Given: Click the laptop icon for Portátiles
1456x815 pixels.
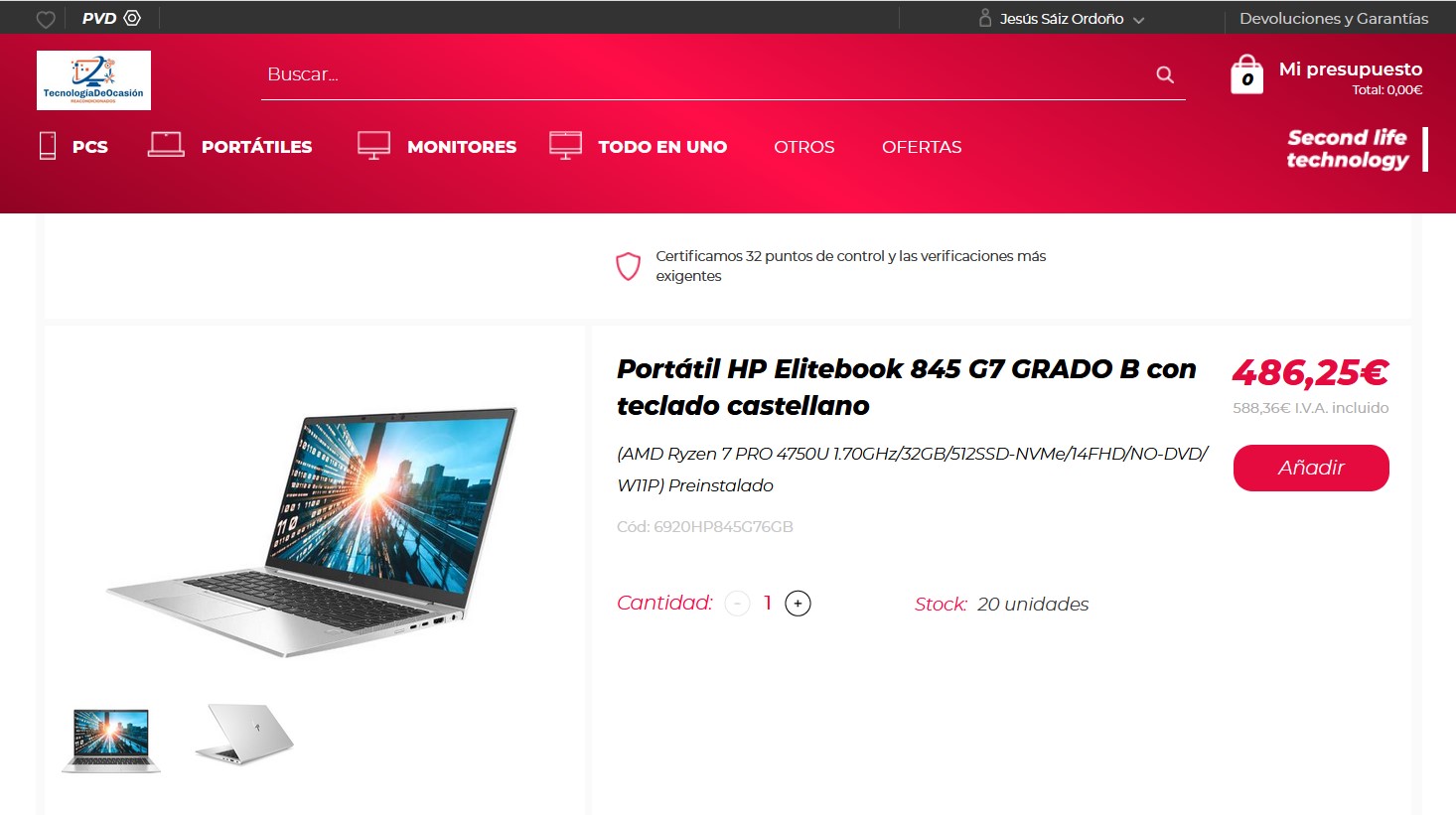Looking at the screenshot, I should [166, 145].
